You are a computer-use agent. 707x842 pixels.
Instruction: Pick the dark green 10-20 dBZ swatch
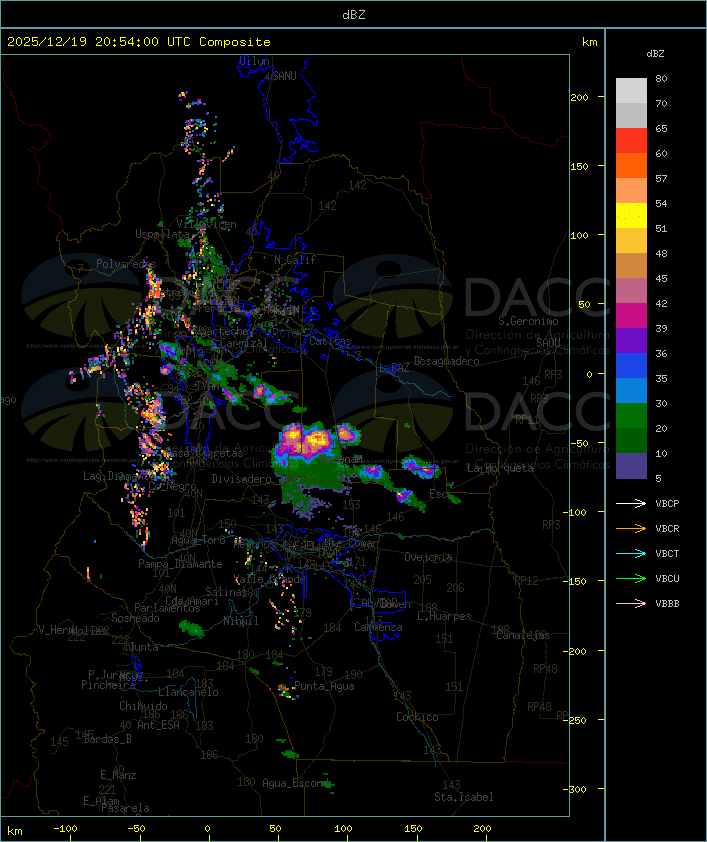point(631,440)
